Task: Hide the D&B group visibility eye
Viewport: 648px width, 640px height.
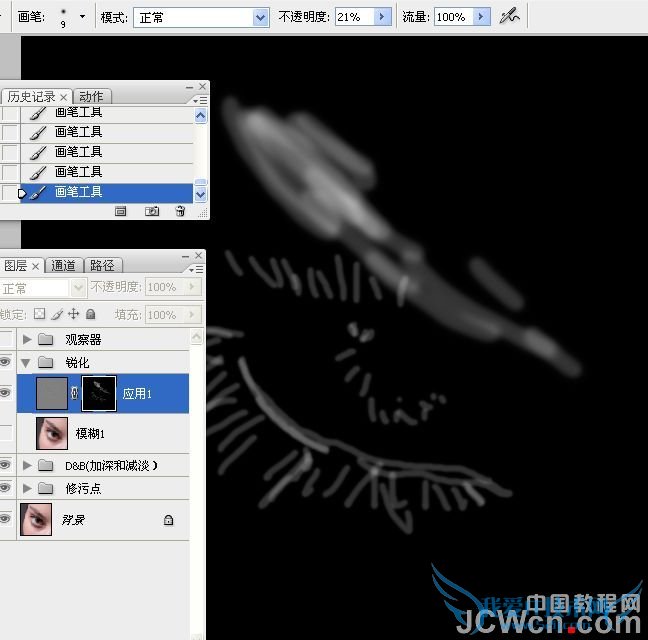Action: (x=5, y=465)
